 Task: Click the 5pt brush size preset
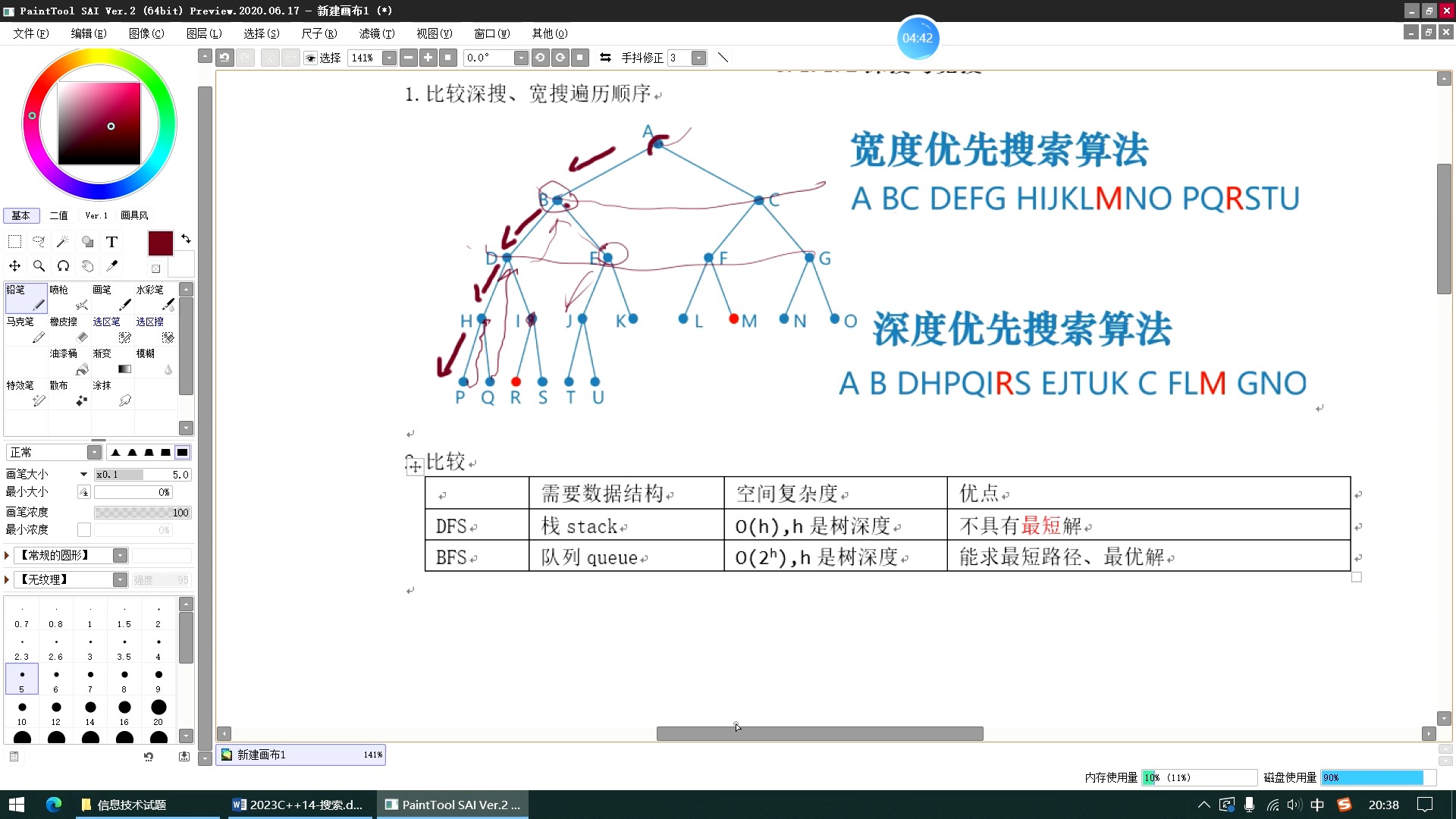(22, 680)
